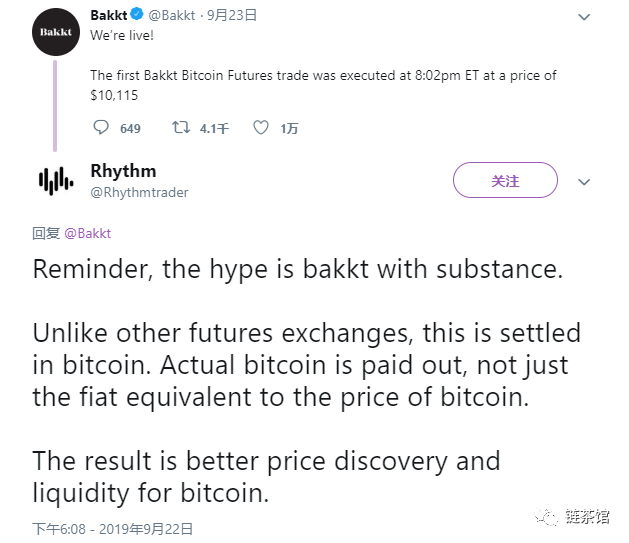Open Rhythm's waveform profile avatar

click(56, 181)
